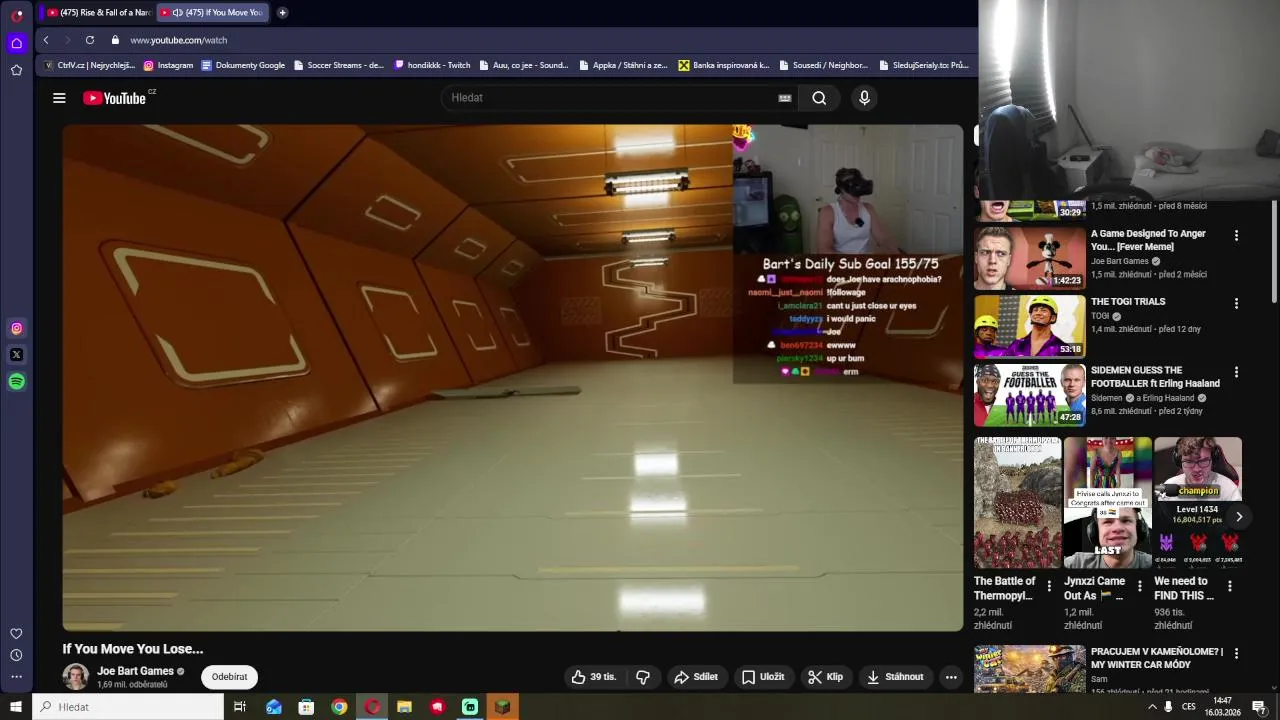Dislike the video with thumbs down
1280x720 pixels.
[x=643, y=677]
